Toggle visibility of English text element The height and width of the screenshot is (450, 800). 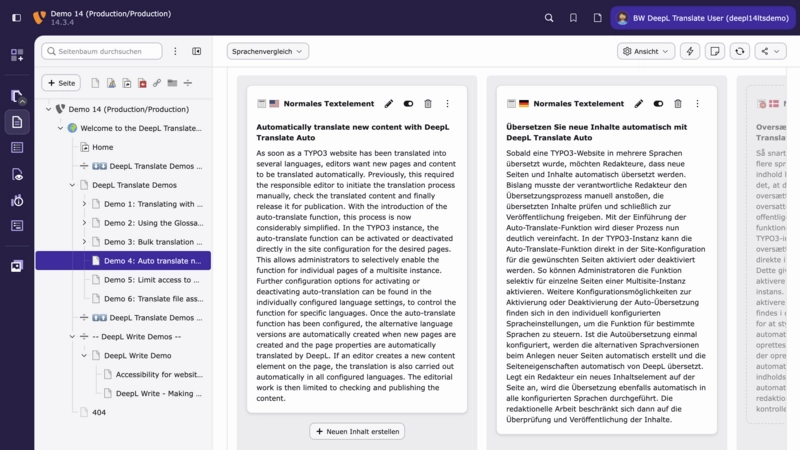point(408,104)
